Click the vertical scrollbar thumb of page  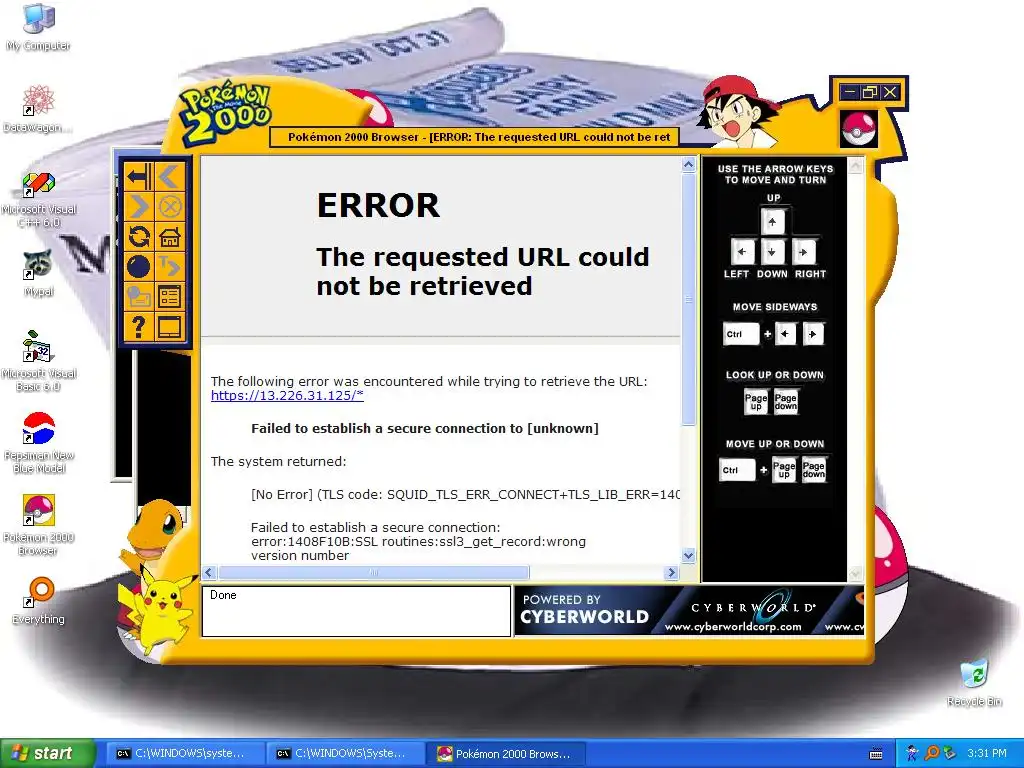point(688,298)
